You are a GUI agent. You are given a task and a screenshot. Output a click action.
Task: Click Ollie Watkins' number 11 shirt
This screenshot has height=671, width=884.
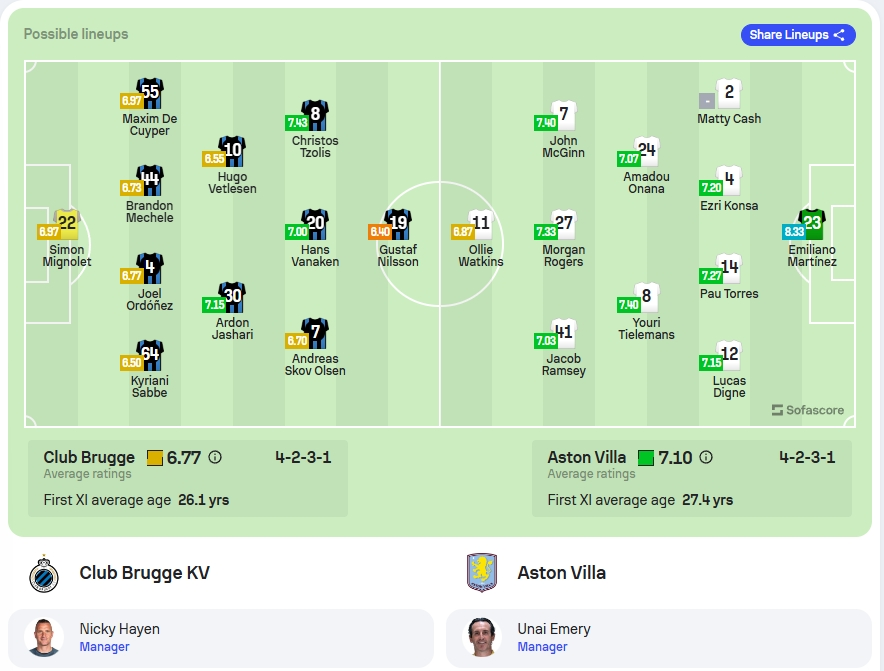pos(481,223)
